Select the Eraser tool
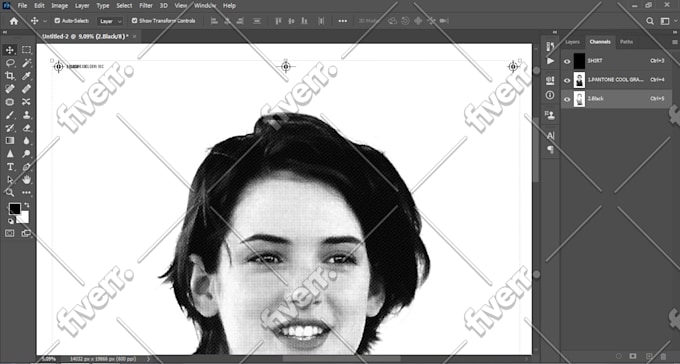 (x=26, y=128)
